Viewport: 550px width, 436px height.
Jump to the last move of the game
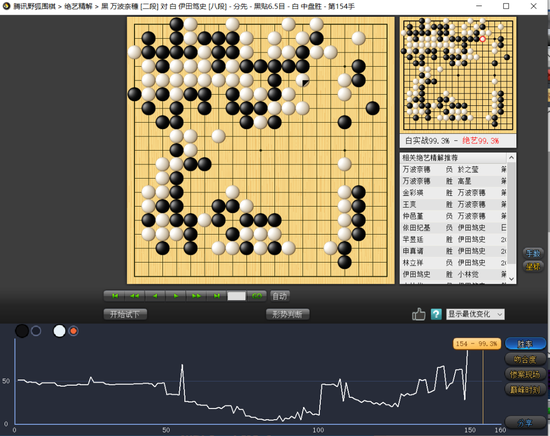(x=216, y=296)
